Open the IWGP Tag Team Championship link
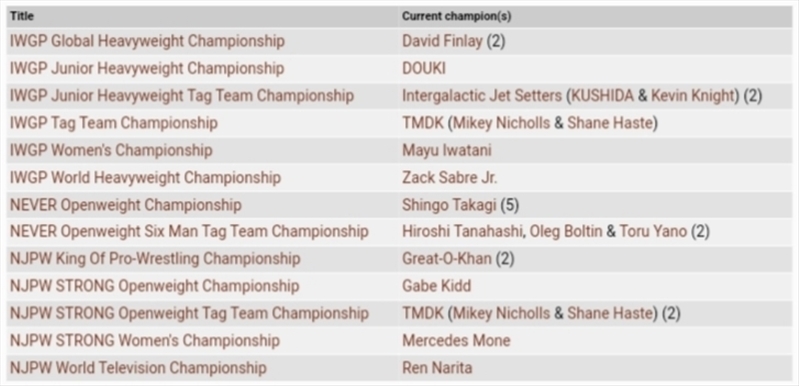The image size is (799, 386). coord(114,123)
